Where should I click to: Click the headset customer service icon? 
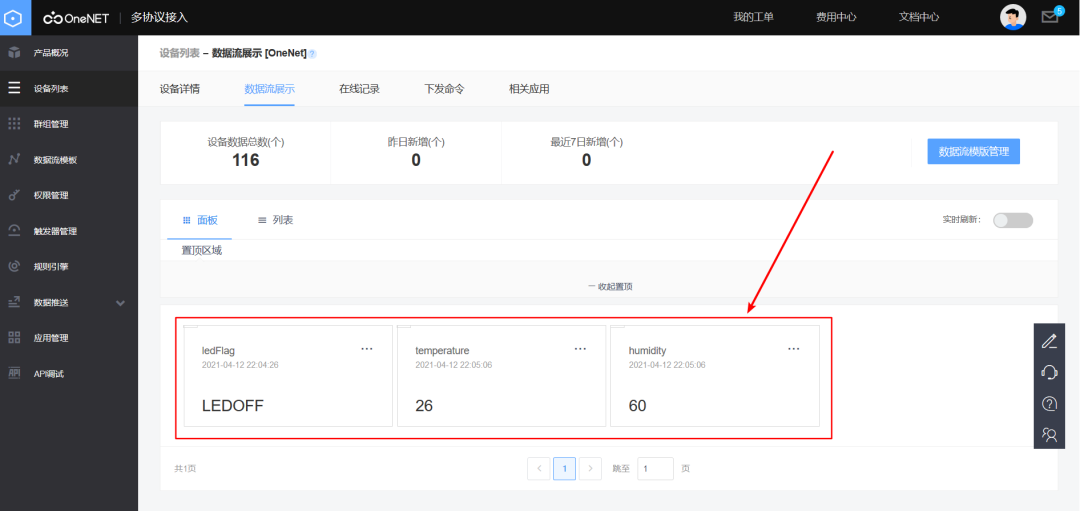click(x=1049, y=373)
